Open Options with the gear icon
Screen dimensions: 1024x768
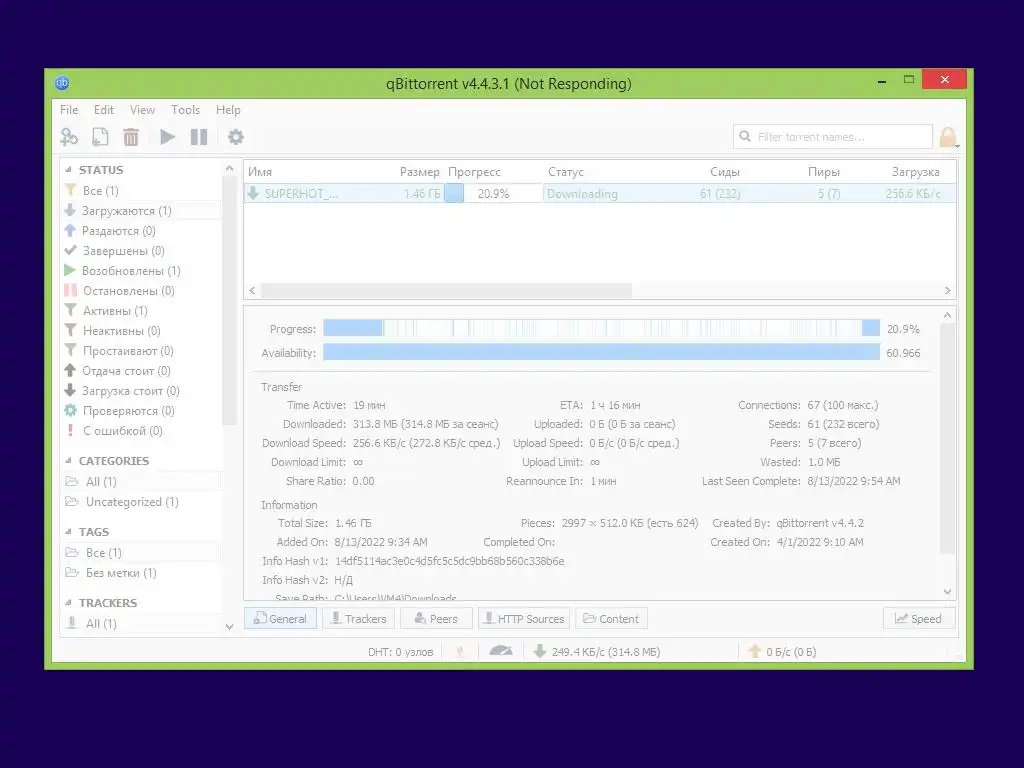(x=236, y=137)
